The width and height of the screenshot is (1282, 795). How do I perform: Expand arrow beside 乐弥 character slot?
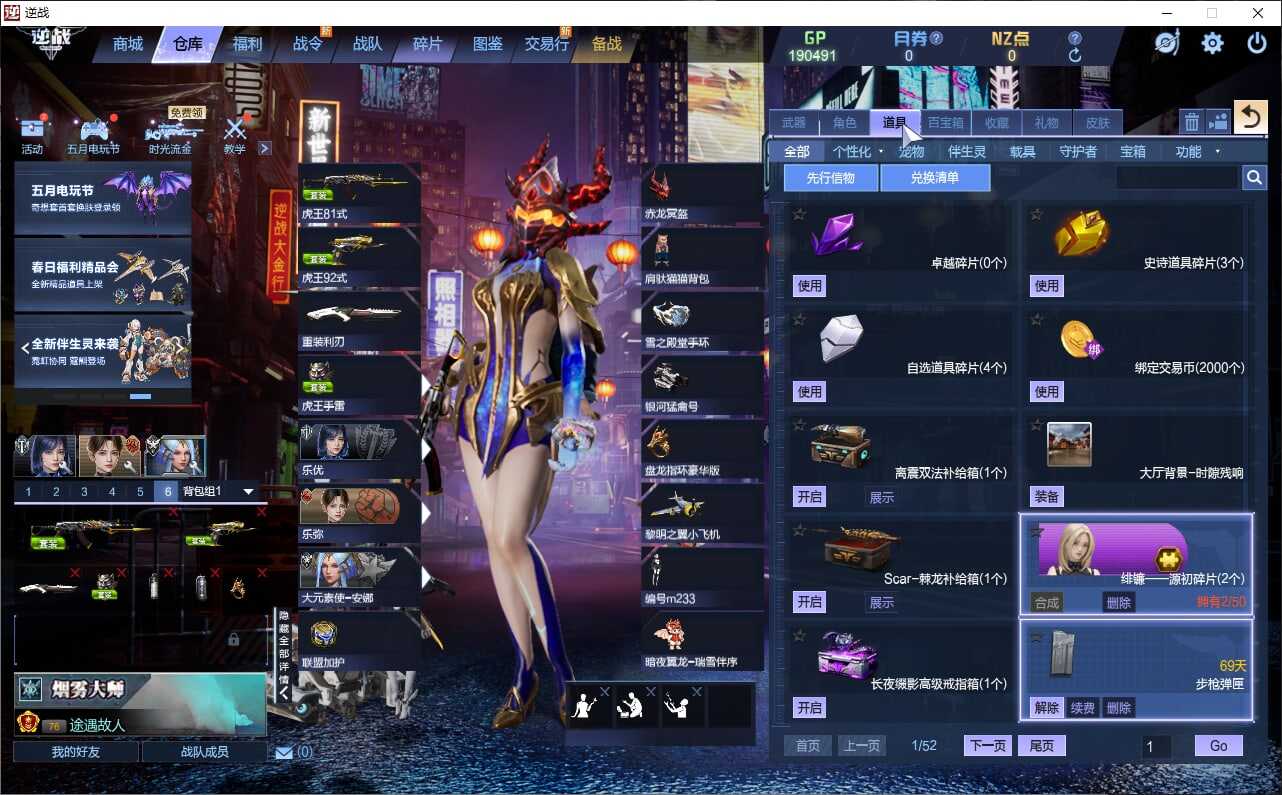426,514
